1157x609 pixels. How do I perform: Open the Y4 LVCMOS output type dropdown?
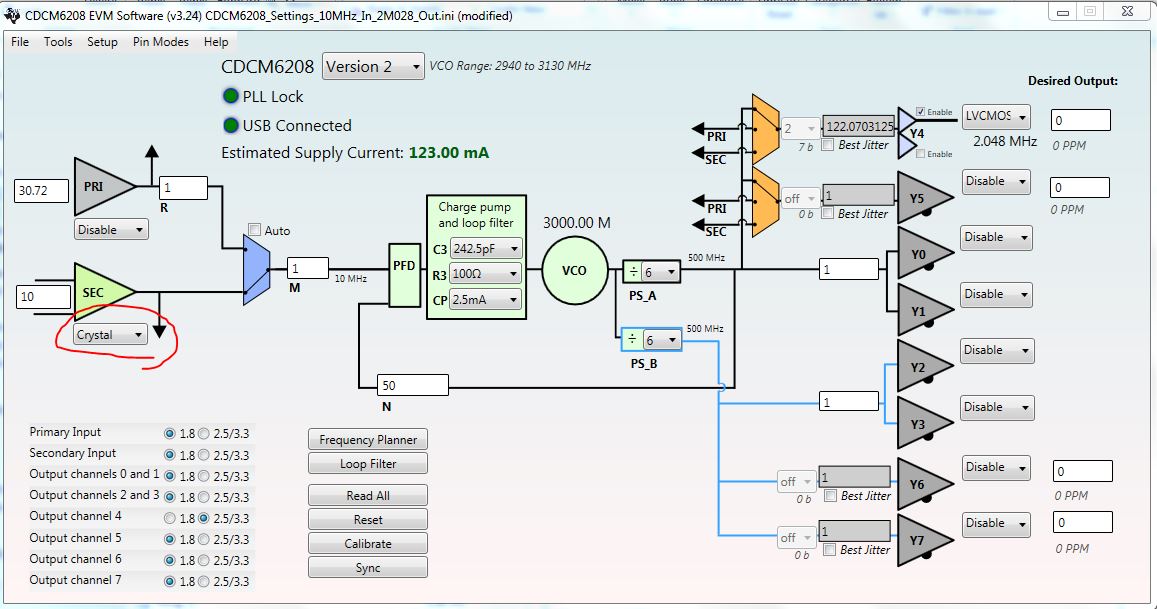(996, 116)
